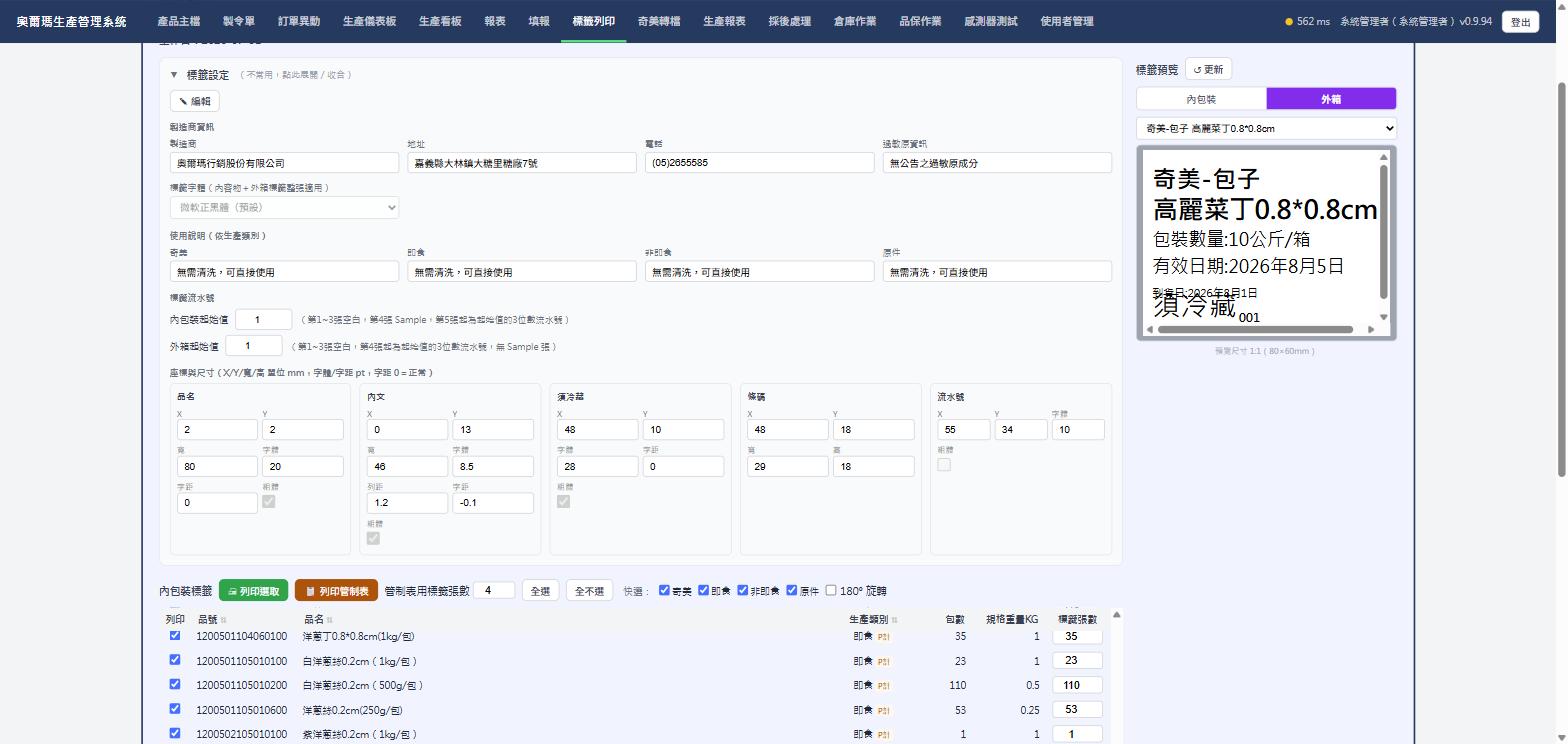Click 製造商 input 奧爾瑪行銷股份有限公司

click(x=285, y=162)
